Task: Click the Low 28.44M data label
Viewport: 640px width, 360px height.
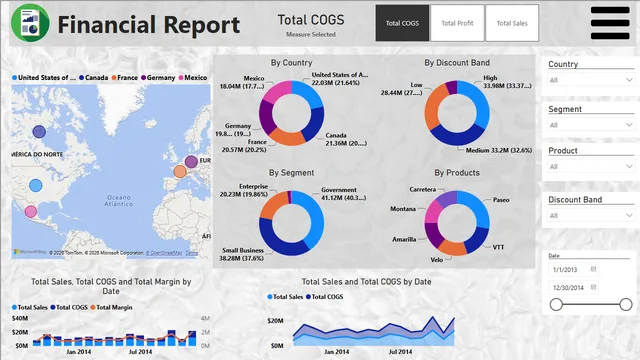Action: [x=402, y=89]
